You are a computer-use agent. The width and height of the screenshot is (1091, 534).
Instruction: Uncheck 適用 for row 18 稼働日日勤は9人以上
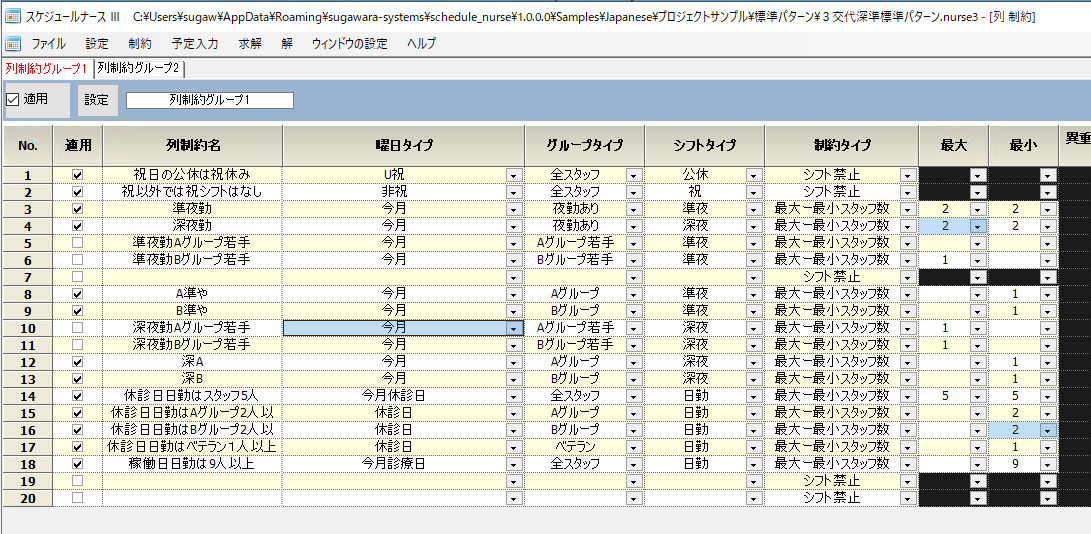(77, 463)
